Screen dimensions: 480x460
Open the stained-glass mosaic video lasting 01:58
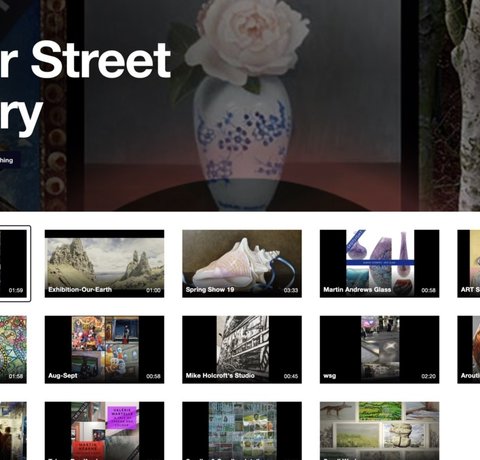click(13, 349)
